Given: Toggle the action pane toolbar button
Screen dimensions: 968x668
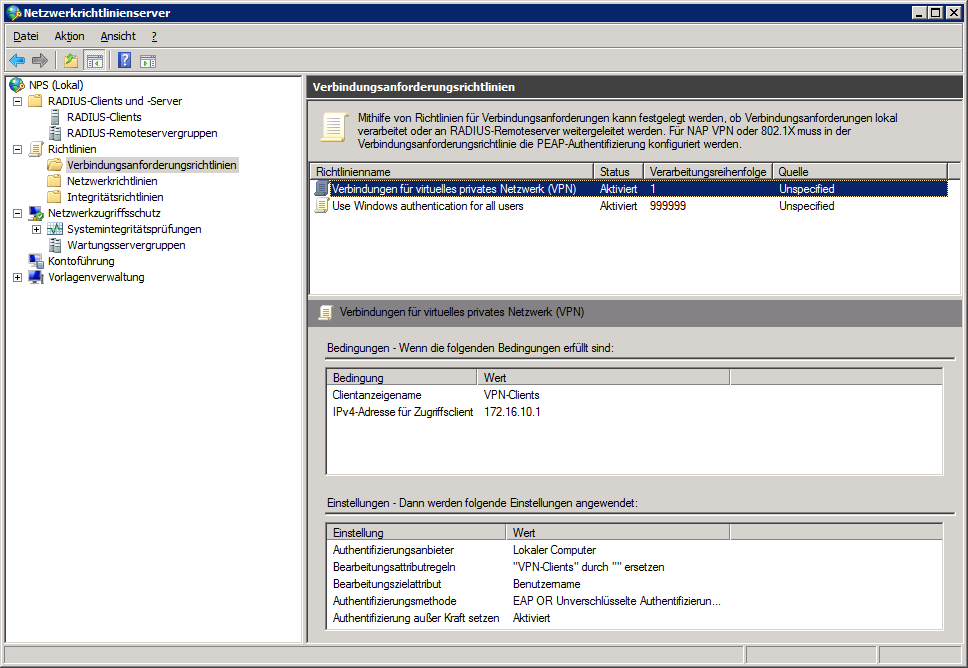Looking at the screenshot, I should tap(148, 60).
